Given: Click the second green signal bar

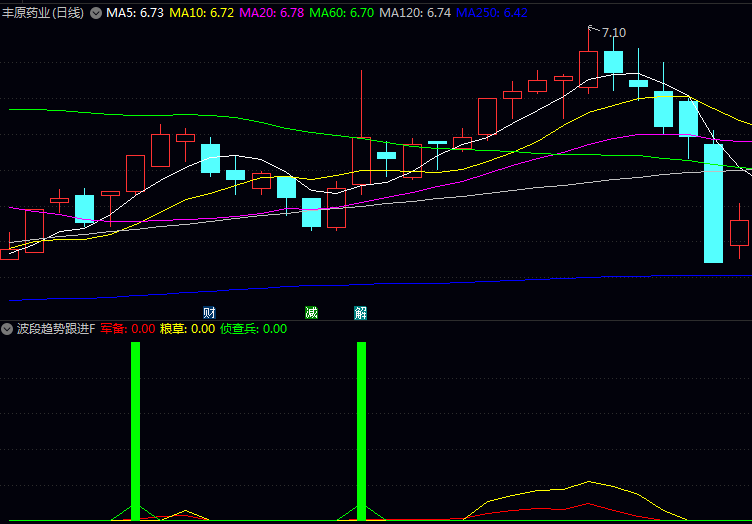Looking at the screenshot, I should pos(361,430).
